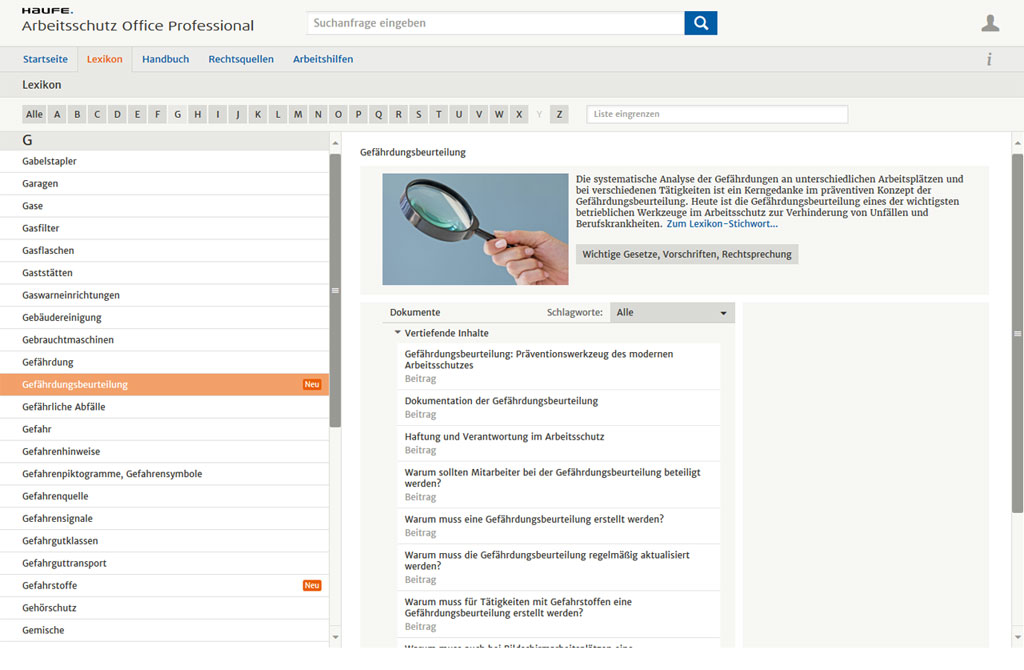
Task: Open the Gefahrguttransport entry
Action: [x=164, y=563]
